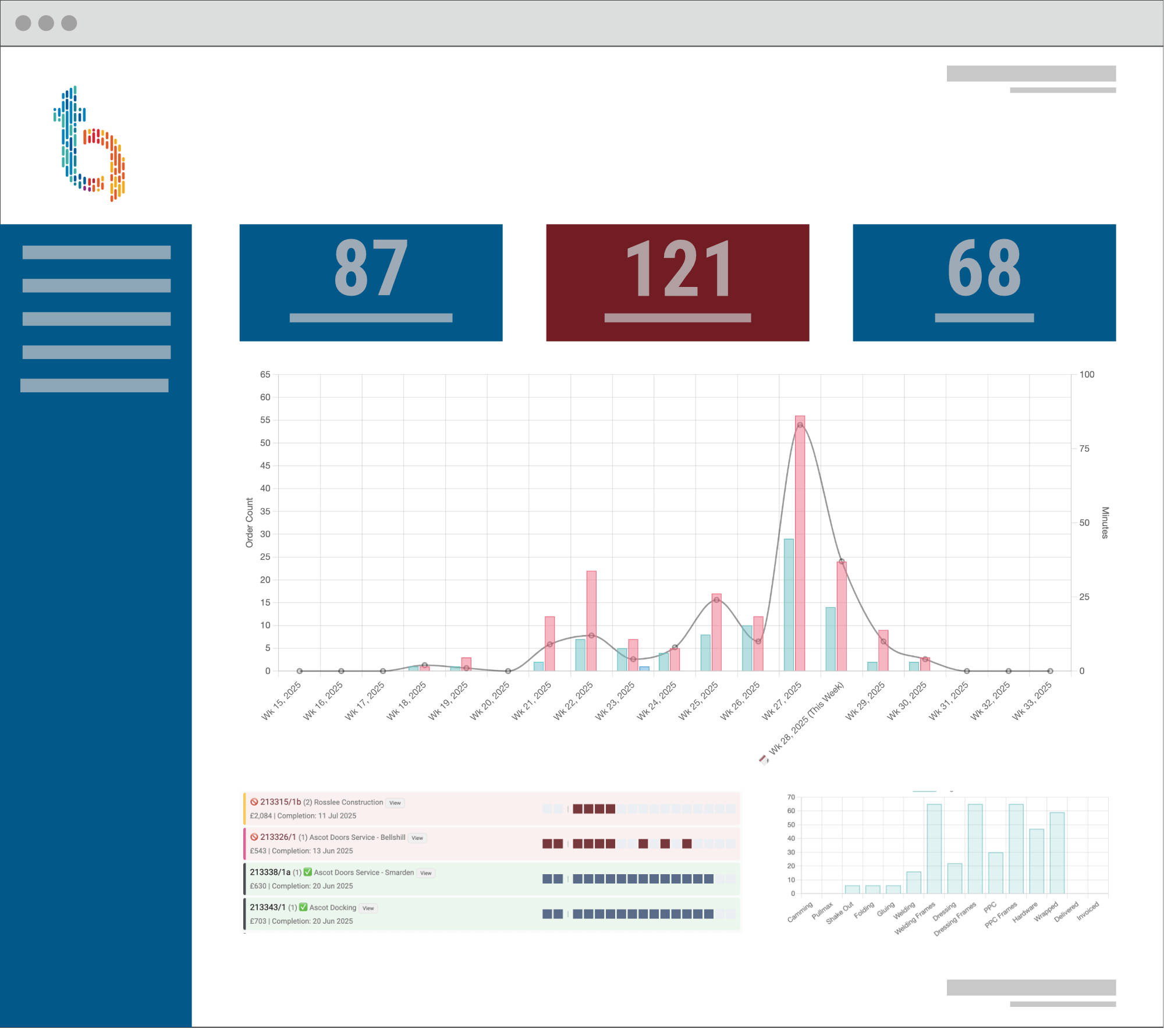1164x1036 pixels.
Task: View order 213315/1b Rosslee Construction
Action: tap(395, 803)
